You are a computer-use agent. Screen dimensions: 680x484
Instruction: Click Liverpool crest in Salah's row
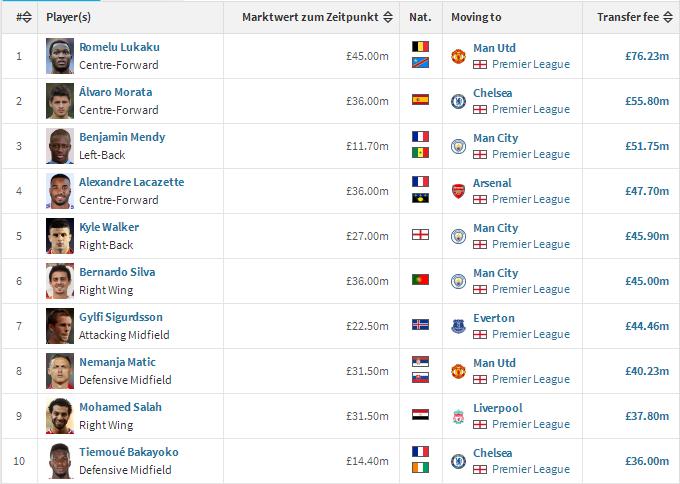tap(458, 416)
